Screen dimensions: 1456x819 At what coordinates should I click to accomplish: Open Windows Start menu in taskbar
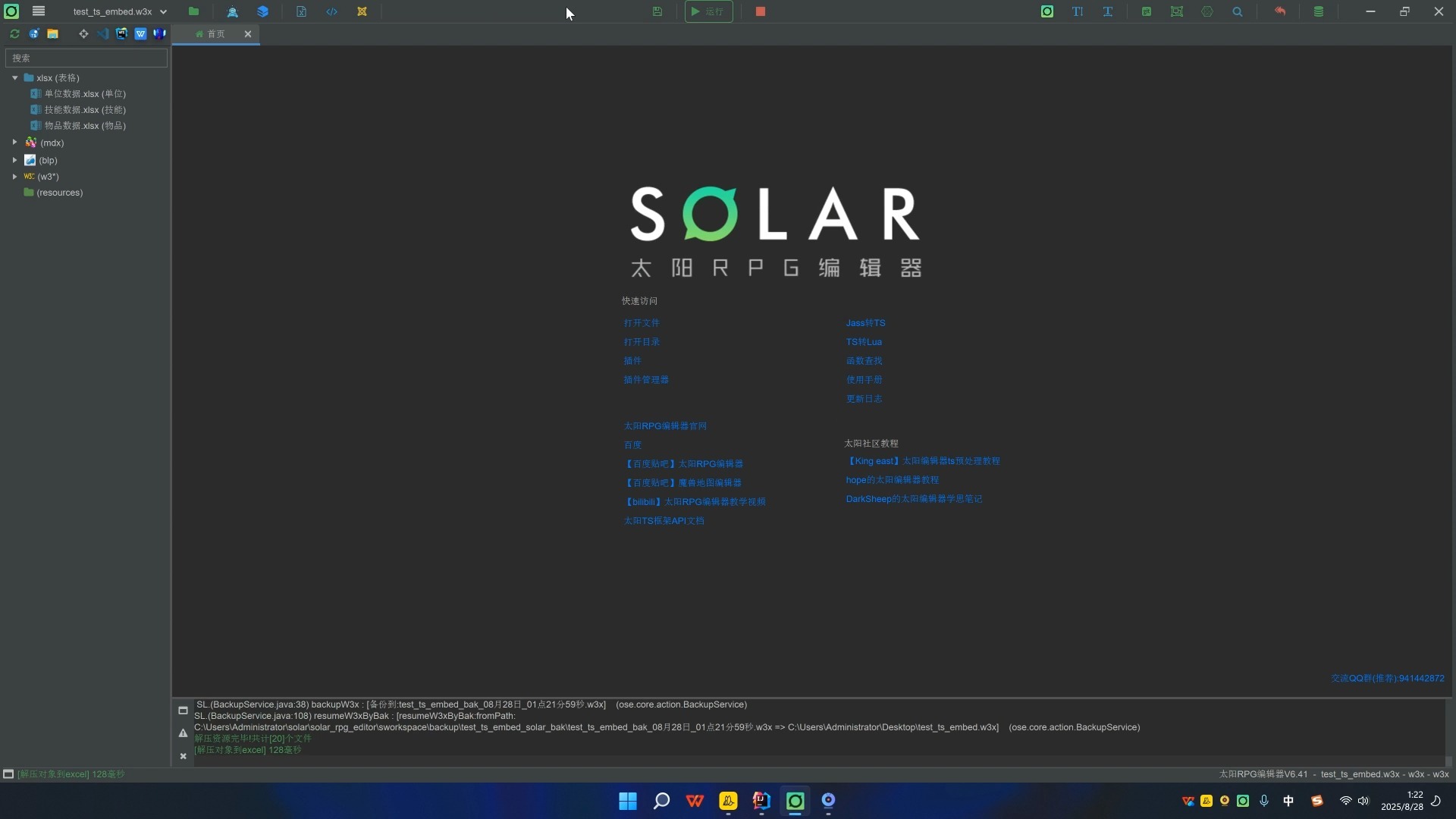(x=628, y=802)
